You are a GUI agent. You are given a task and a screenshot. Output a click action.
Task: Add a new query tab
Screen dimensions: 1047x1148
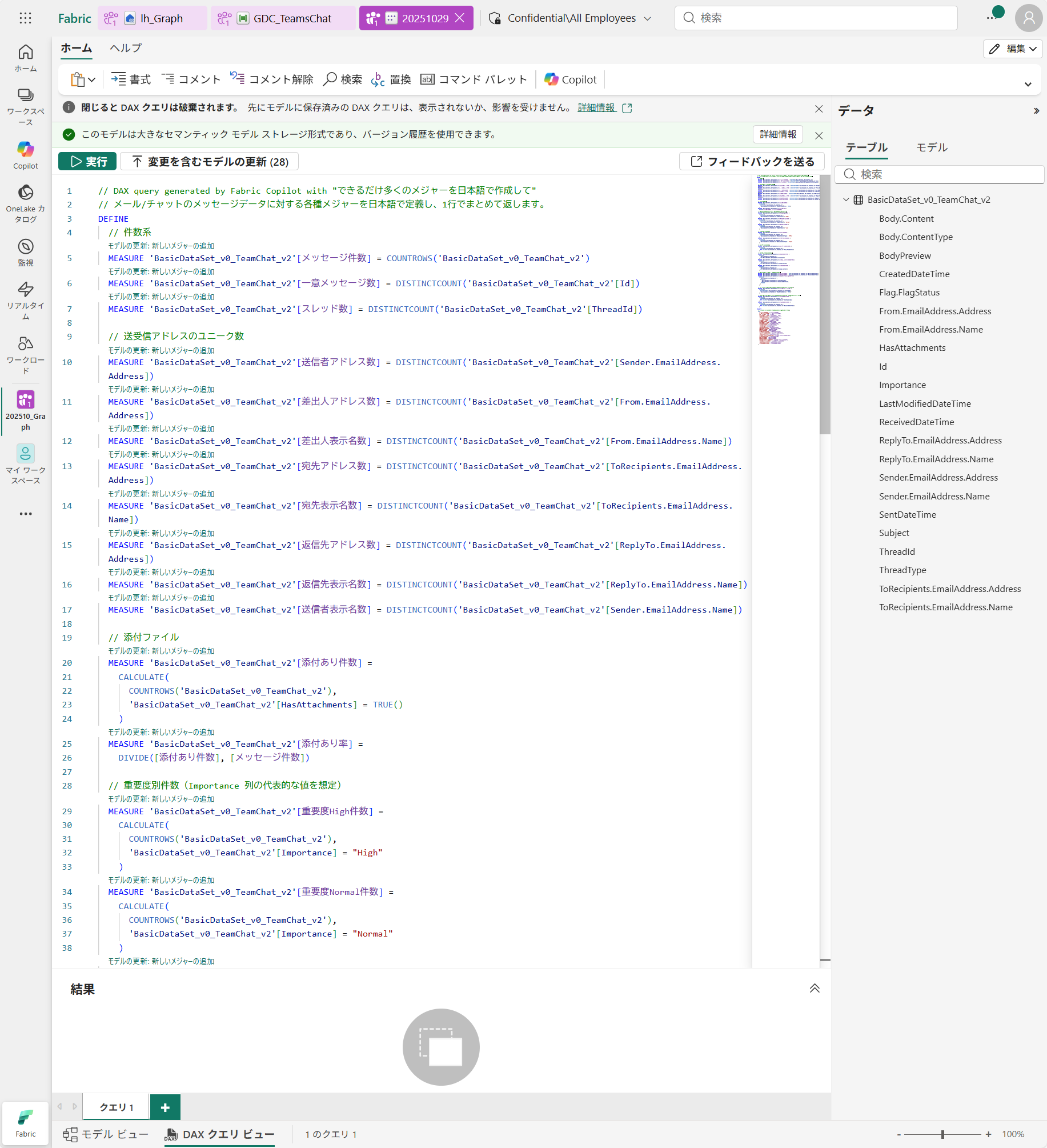[x=165, y=1107]
